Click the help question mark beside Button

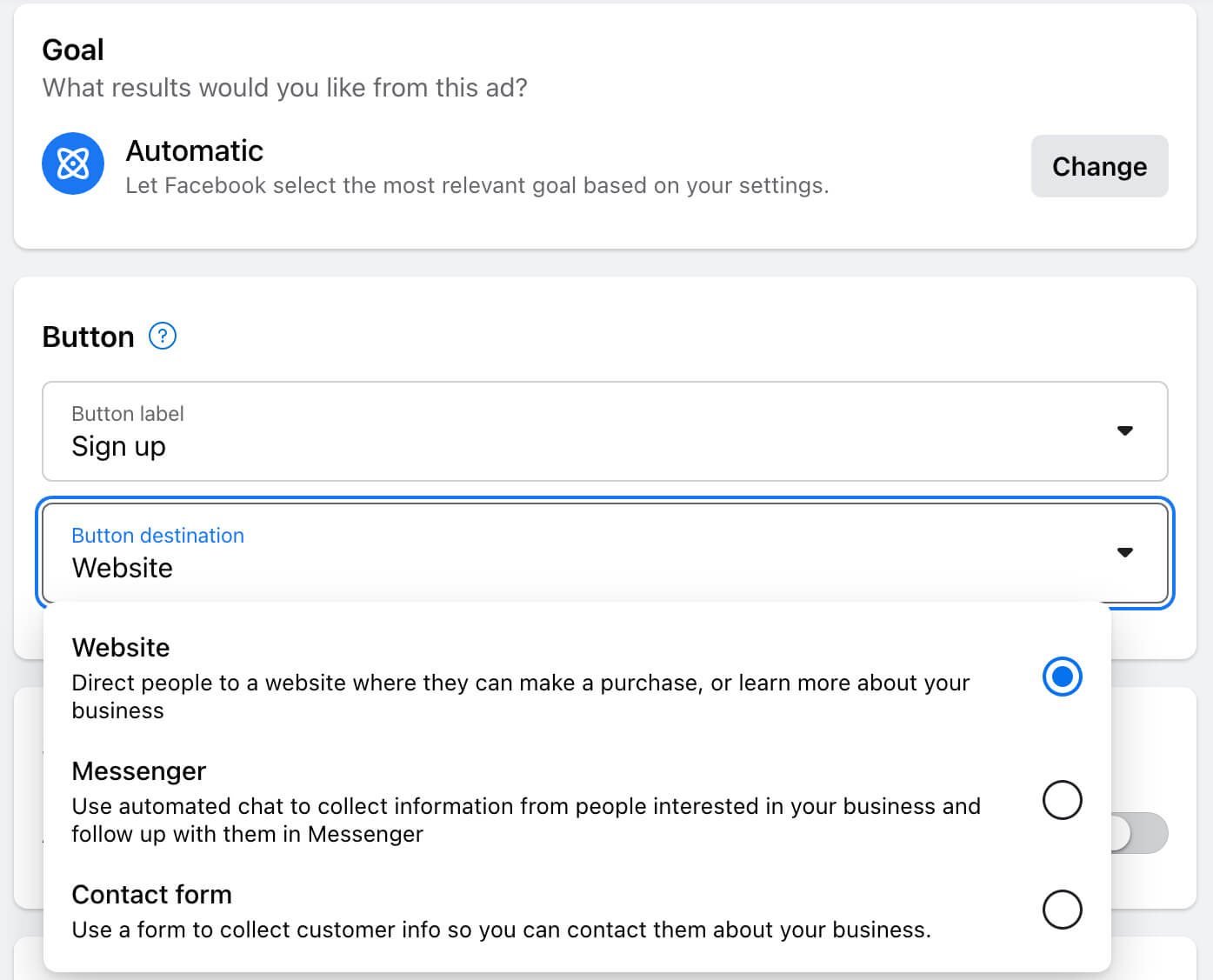click(163, 336)
